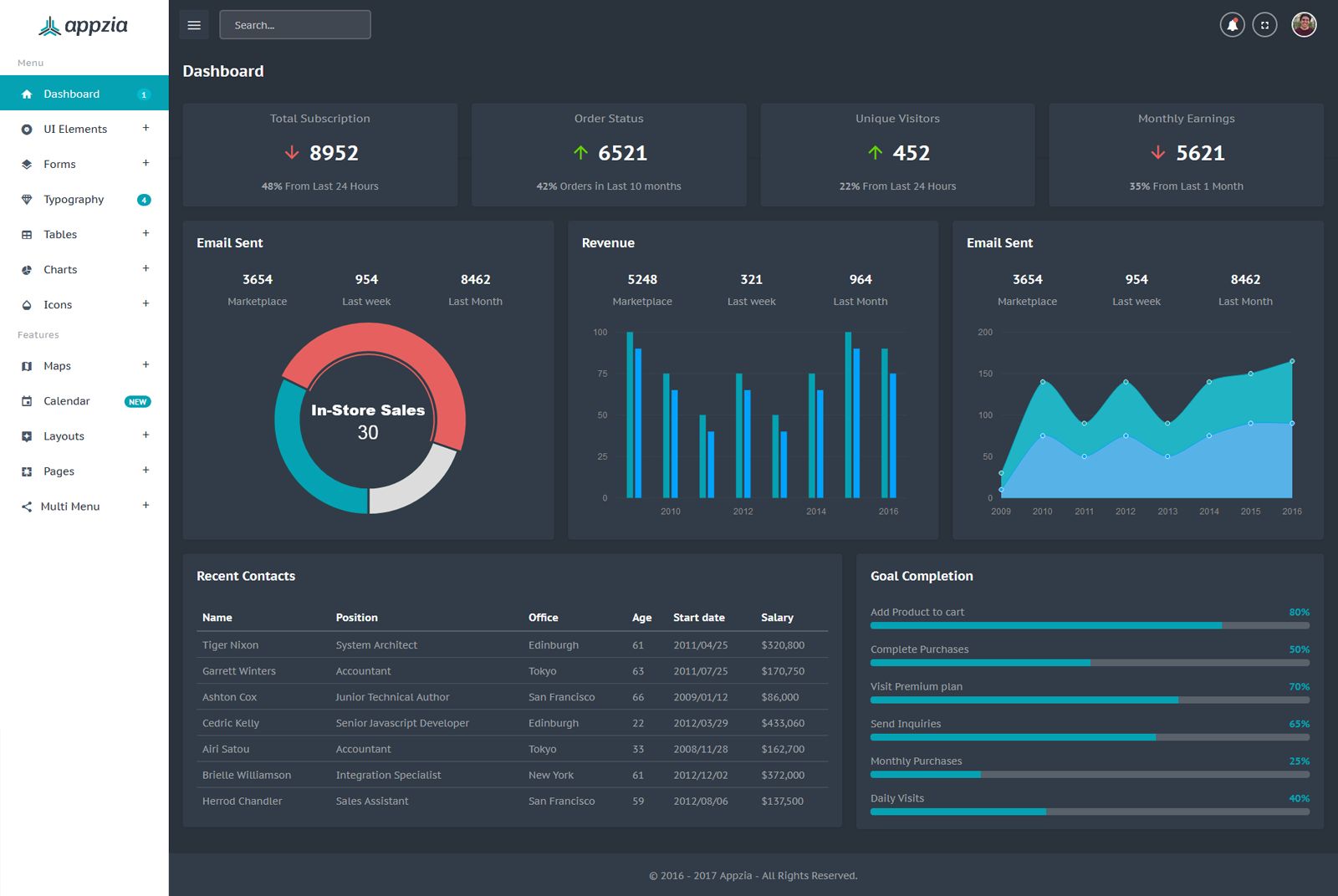The image size is (1338, 896).
Task: Expand the Forms plus sign
Action: 146,163
